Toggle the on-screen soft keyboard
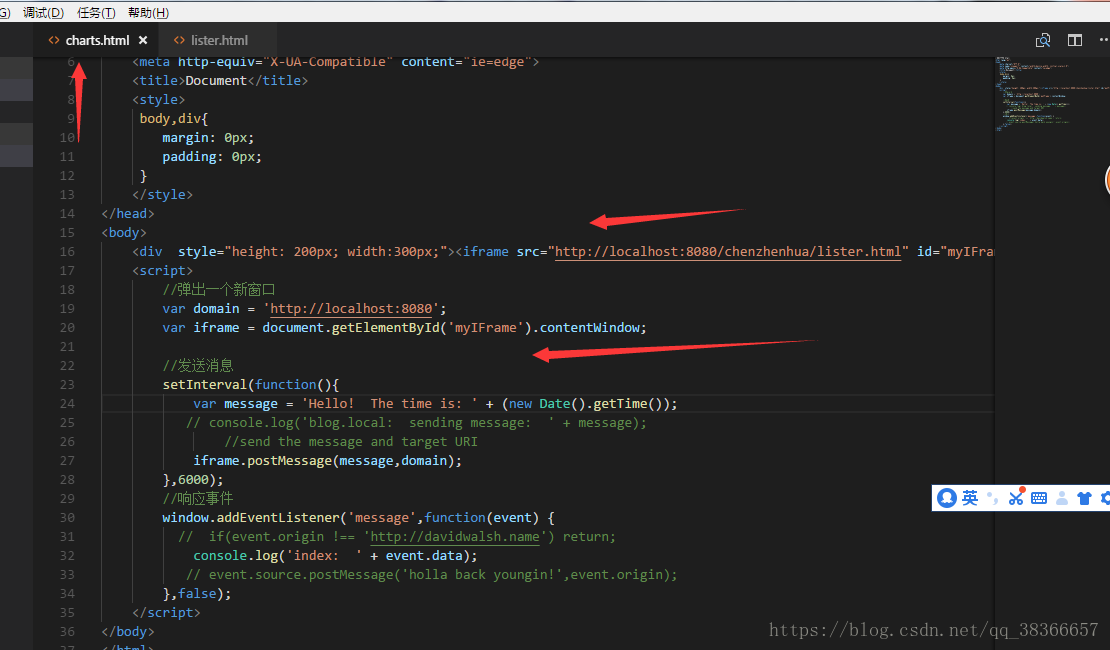This screenshot has width=1110, height=650. 1039,497
